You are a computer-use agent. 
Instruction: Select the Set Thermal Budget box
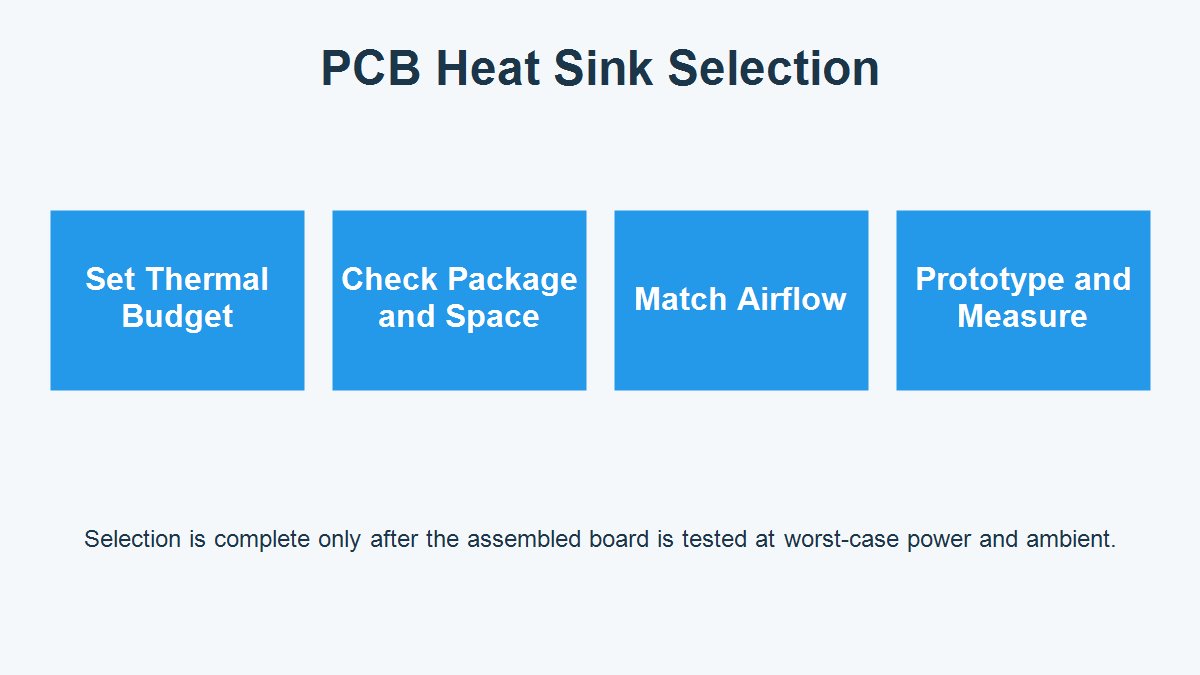(x=177, y=300)
